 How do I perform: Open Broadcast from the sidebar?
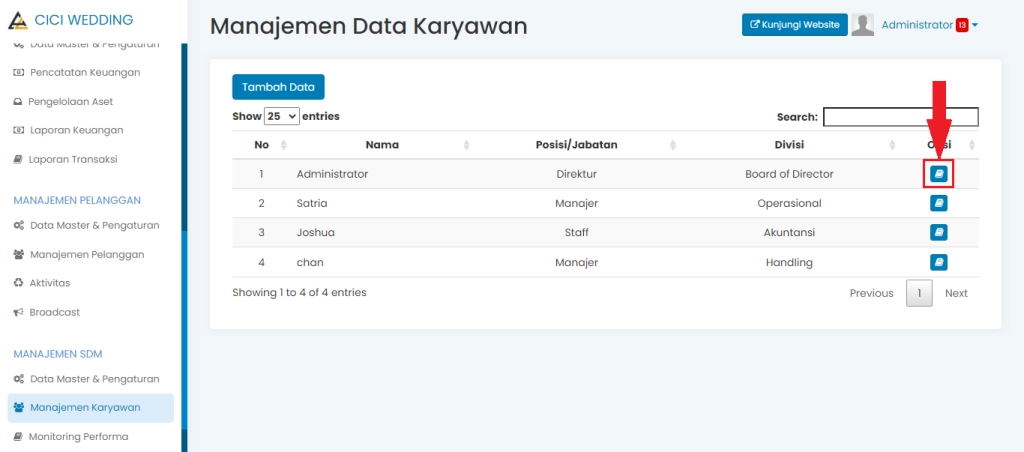pyautogui.click(x=54, y=312)
